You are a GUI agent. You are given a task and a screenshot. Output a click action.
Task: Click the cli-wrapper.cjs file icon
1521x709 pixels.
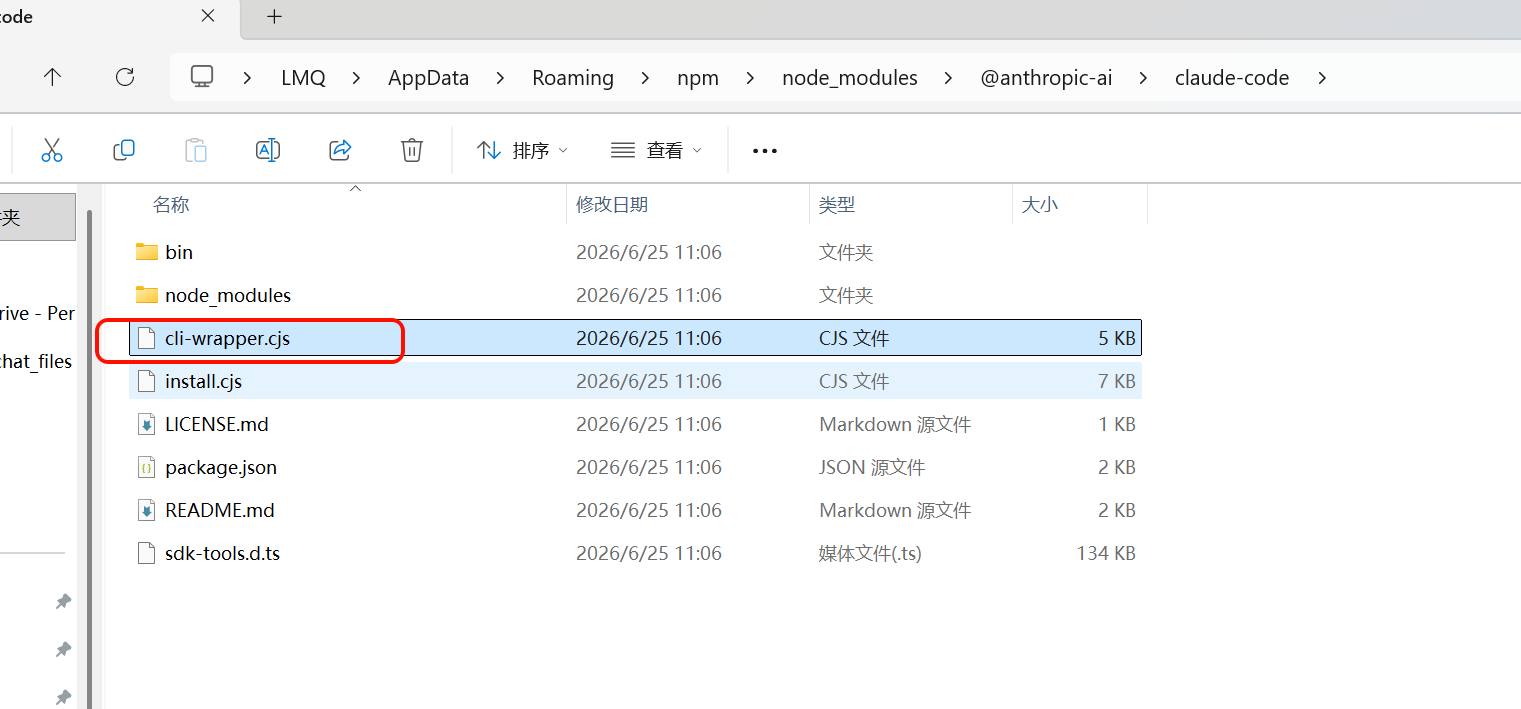point(147,338)
